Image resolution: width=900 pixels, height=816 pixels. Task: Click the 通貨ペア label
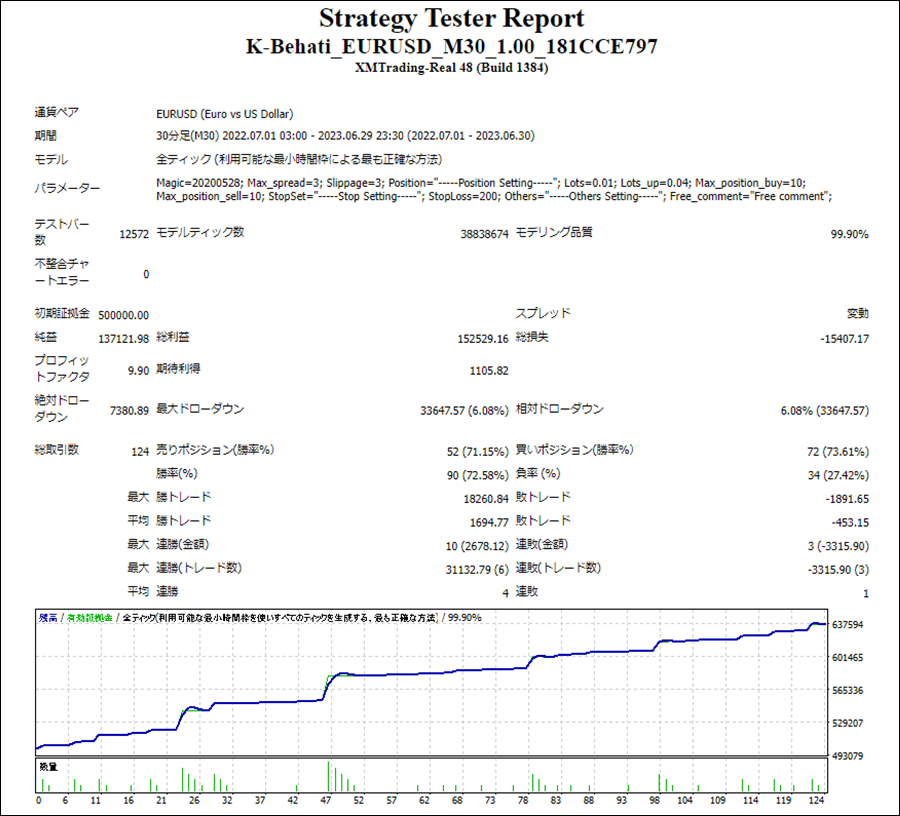click(56, 112)
